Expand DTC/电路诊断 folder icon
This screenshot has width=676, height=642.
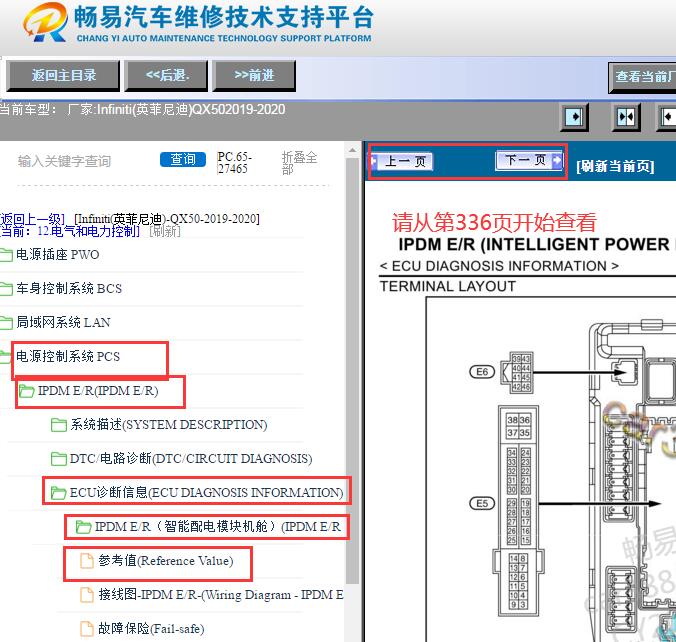(59, 459)
